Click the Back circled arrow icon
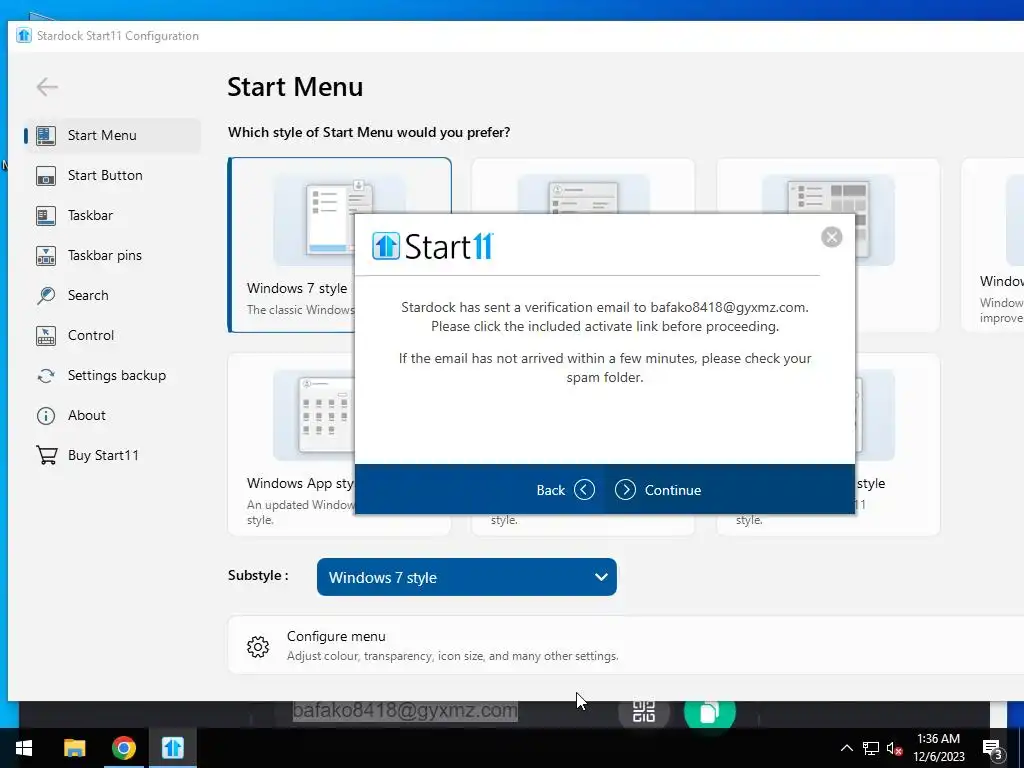 pos(584,490)
